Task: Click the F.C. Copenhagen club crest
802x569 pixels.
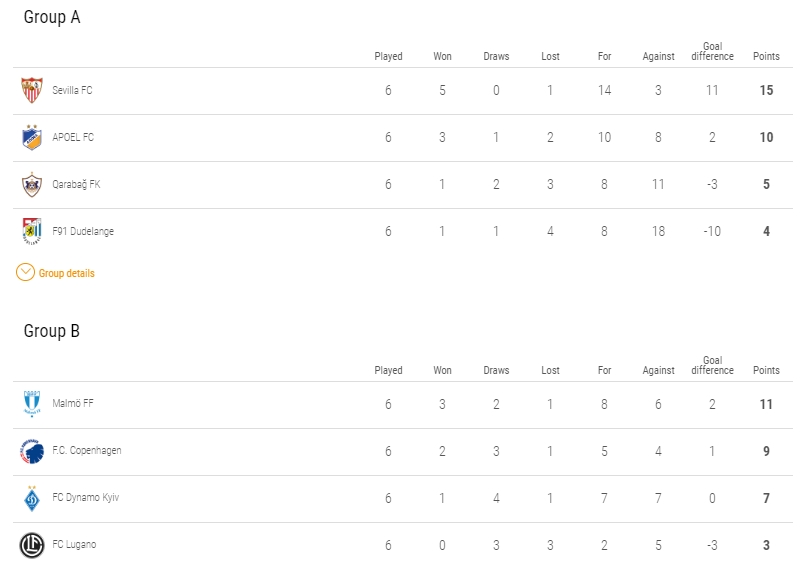Action: click(x=32, y=451)
